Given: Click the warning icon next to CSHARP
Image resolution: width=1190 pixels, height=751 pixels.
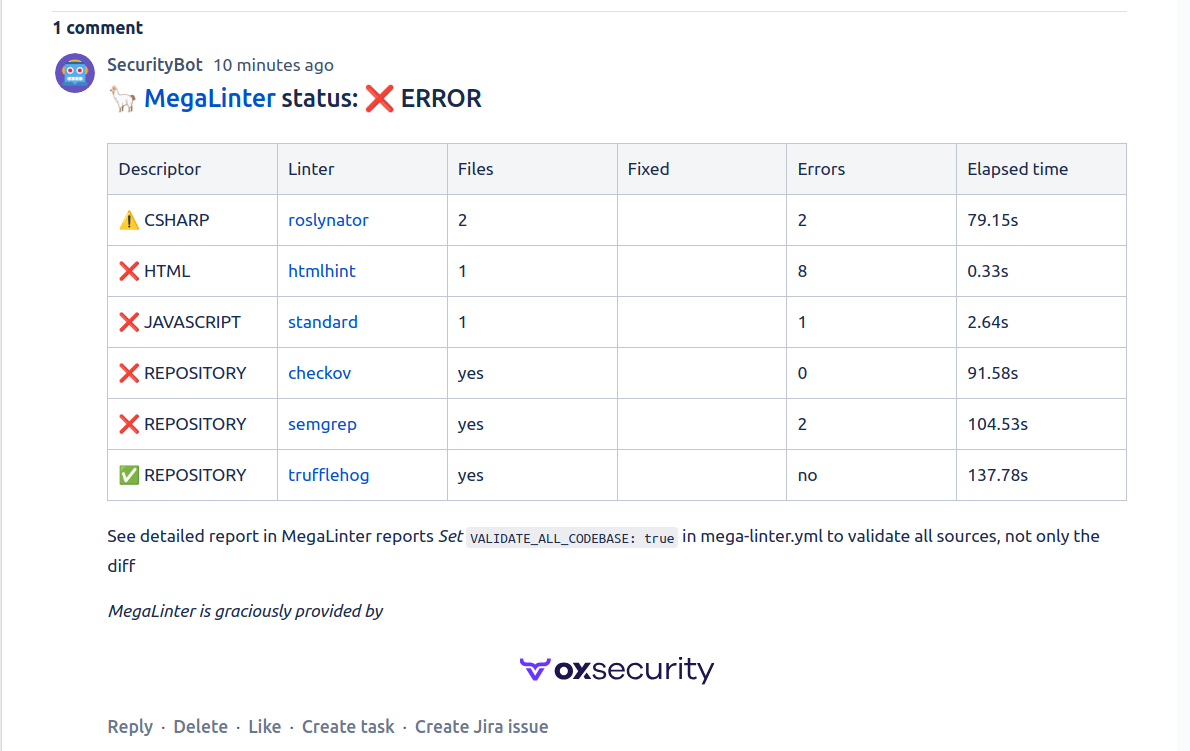Looking at the screenshot, I should [129, 220].
